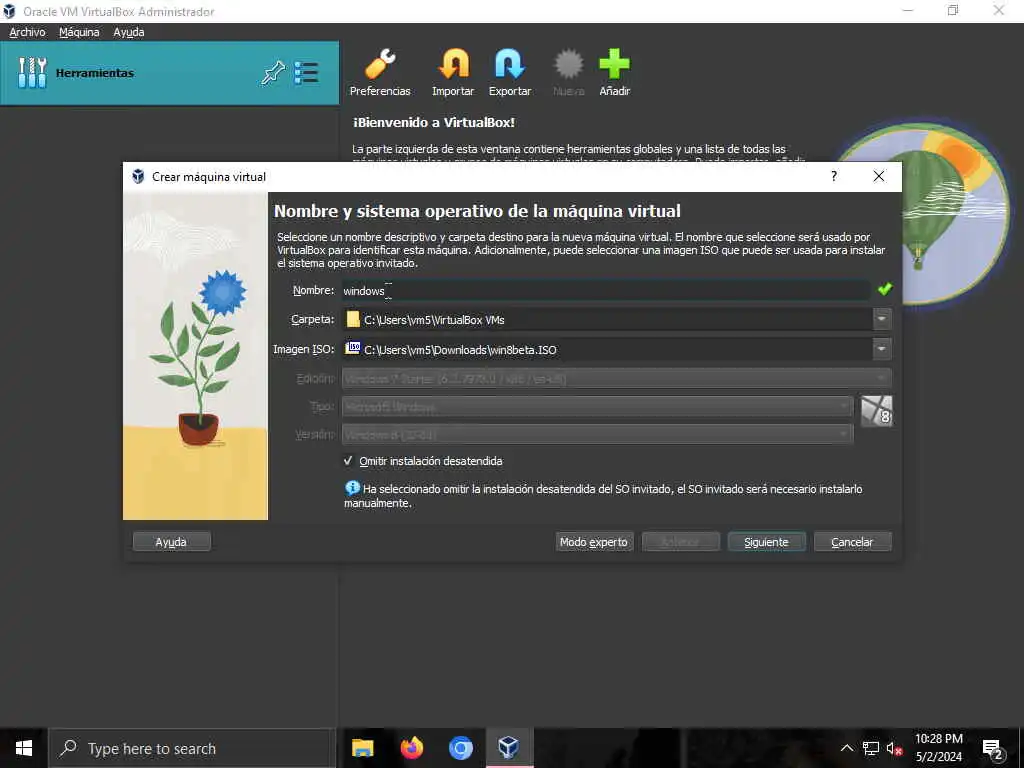Open the disabled Edición dropdown
This screenshot has width=1024, height=768.
click(616, 378)
